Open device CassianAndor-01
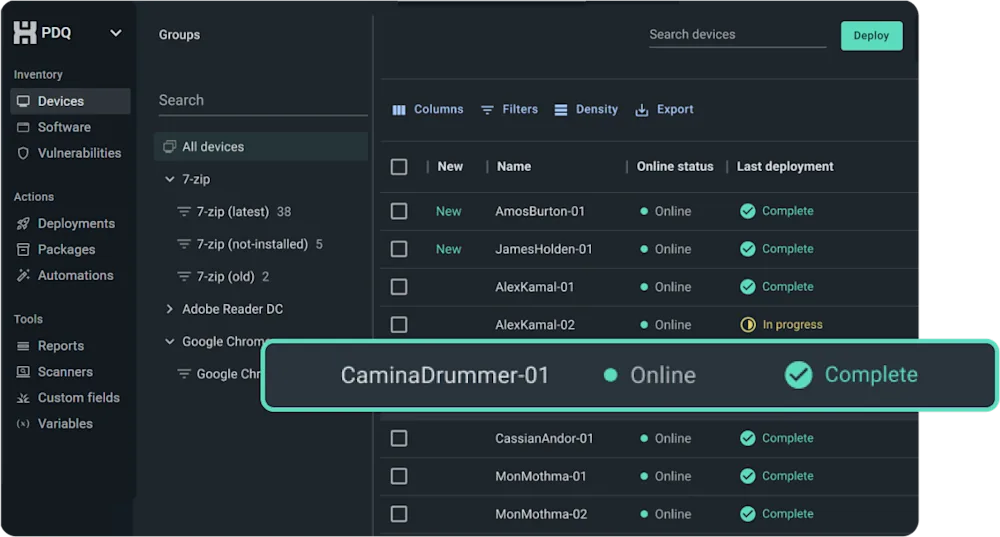1000x537 pixels. (x=544, y=438)
